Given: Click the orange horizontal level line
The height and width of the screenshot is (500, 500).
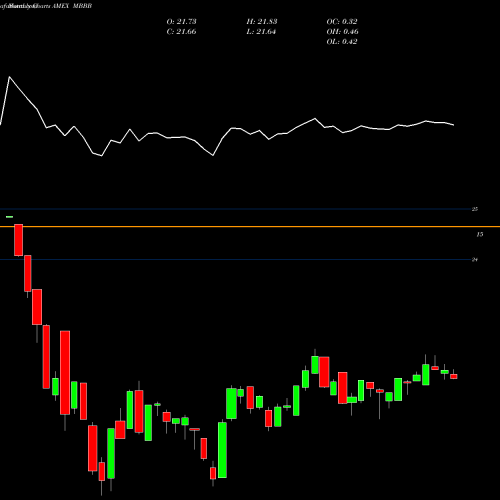Looking at the screenshot, I should [x=250, y=227].
